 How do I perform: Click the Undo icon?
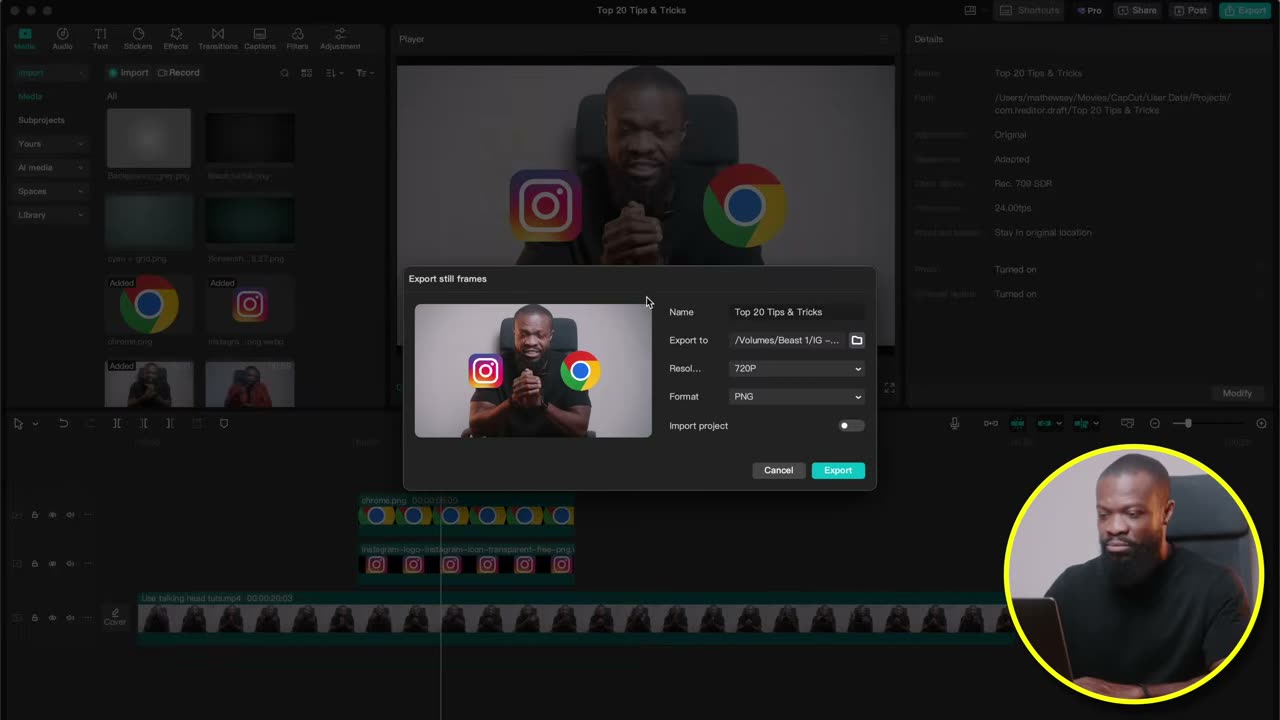point(63,424)
